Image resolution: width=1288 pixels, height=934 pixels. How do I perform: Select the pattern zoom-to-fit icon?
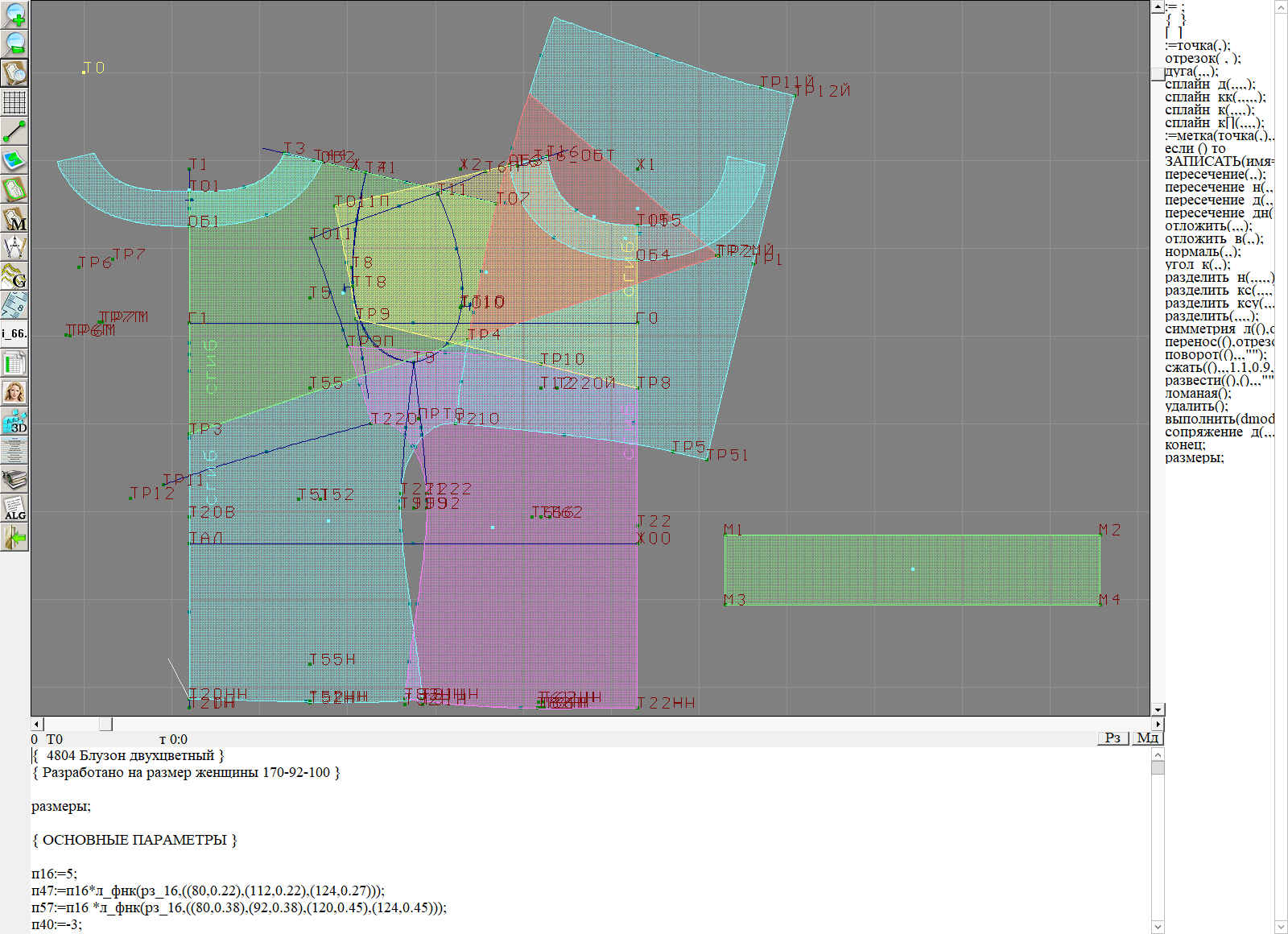click(14, 72)
